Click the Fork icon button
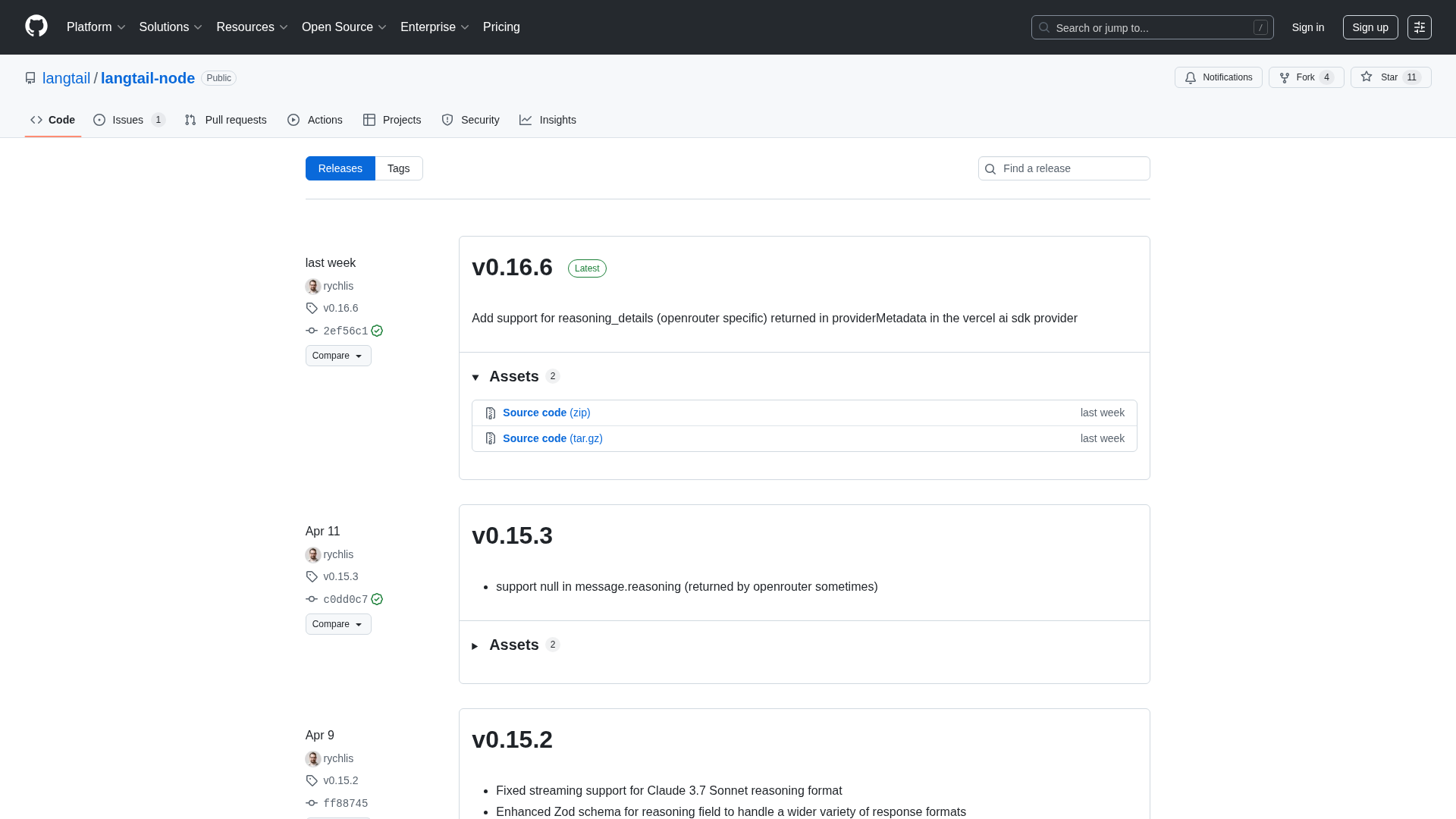 [1285, 77]
